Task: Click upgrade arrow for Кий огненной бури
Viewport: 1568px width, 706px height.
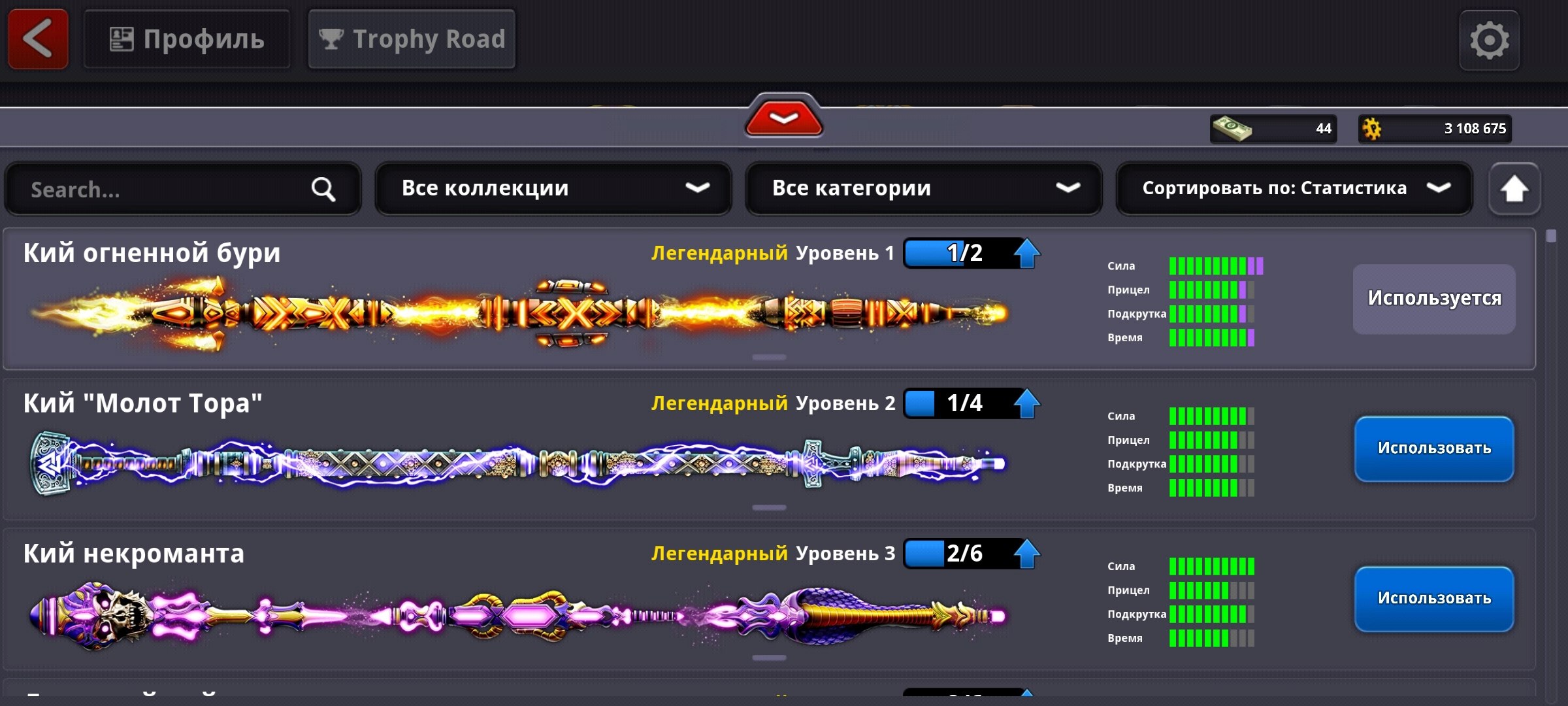Action: point(1026,253)
